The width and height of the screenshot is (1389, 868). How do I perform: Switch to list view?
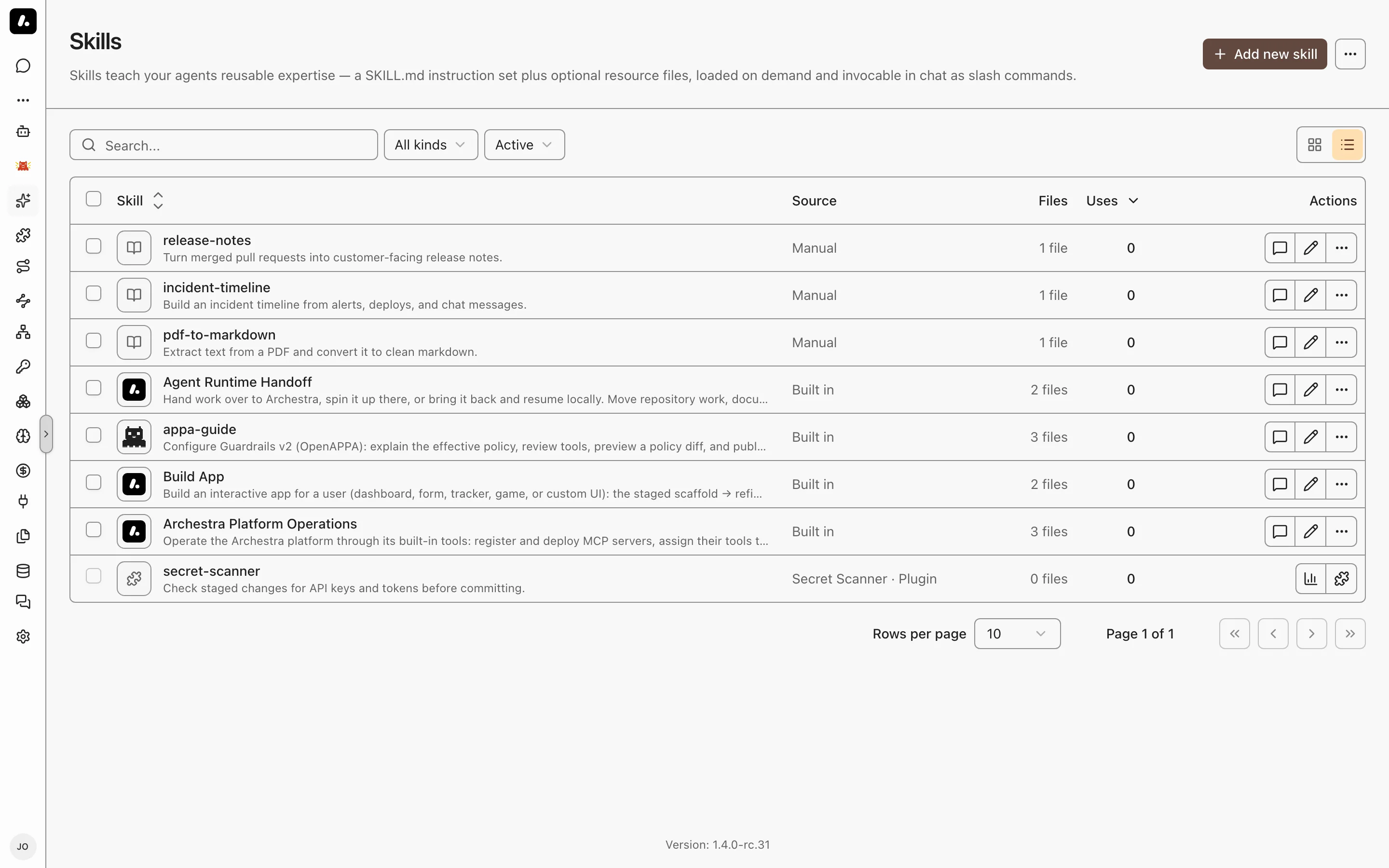coord(1347,145)
